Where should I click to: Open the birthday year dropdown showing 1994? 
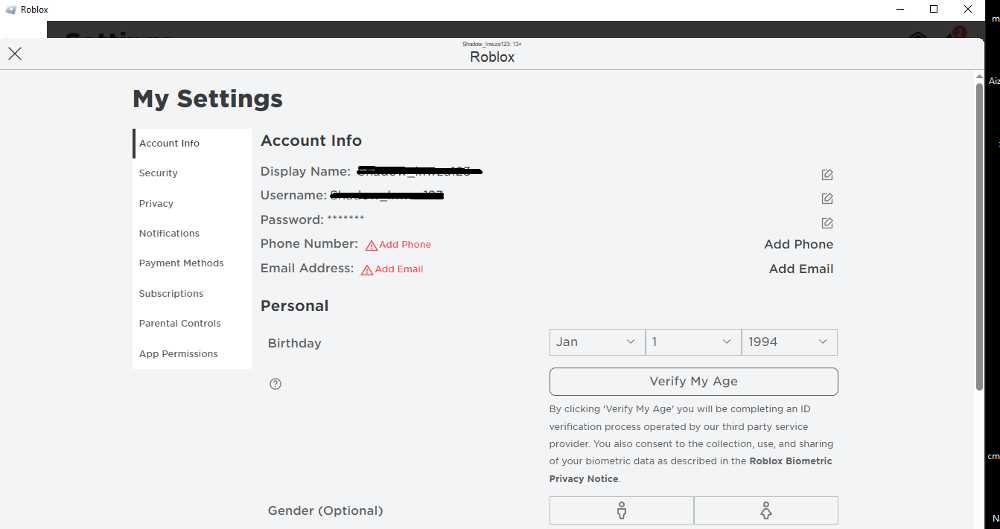(790, 342)
